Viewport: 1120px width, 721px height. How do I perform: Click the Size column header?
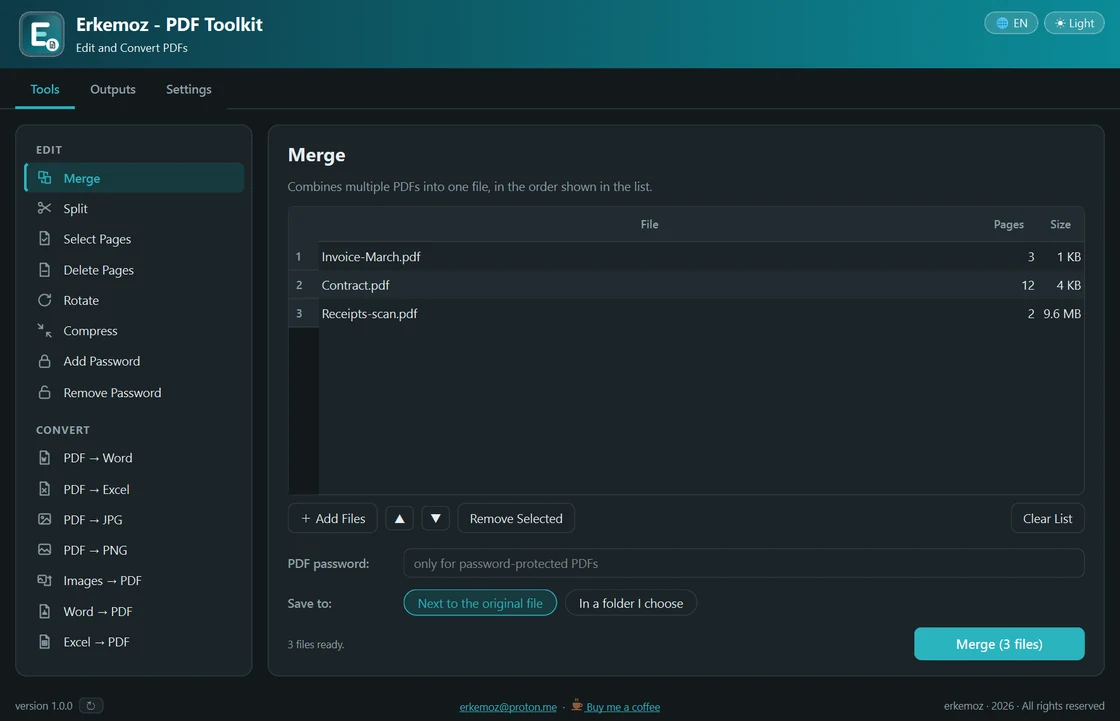pyautogui.click(x=1060, y=224)
